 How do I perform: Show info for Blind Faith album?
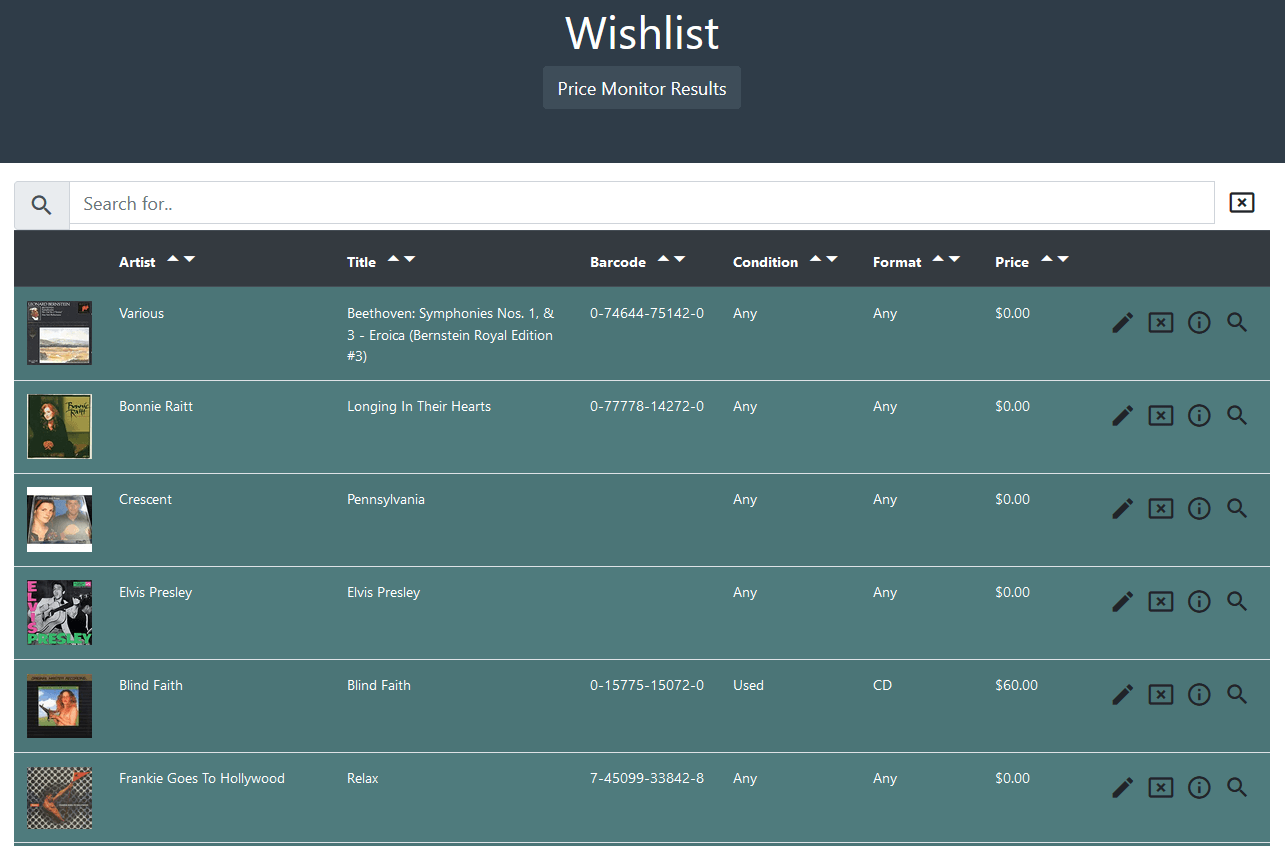click(1198, 694)
